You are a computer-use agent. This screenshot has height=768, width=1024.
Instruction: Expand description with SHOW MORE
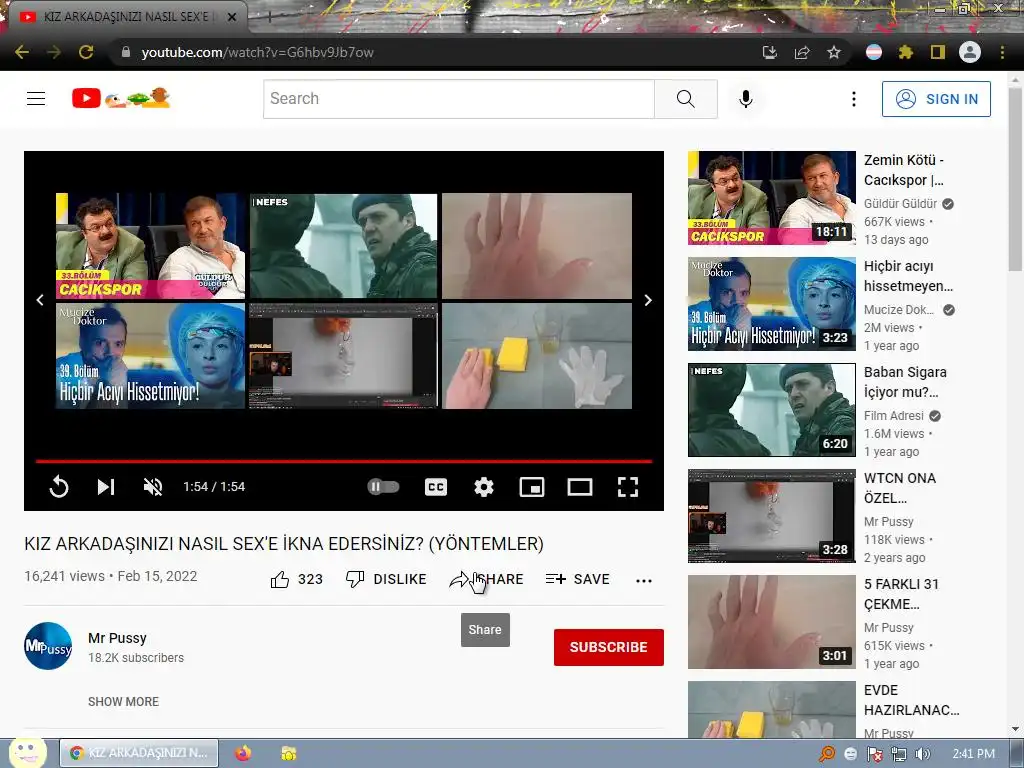(123, 701)
